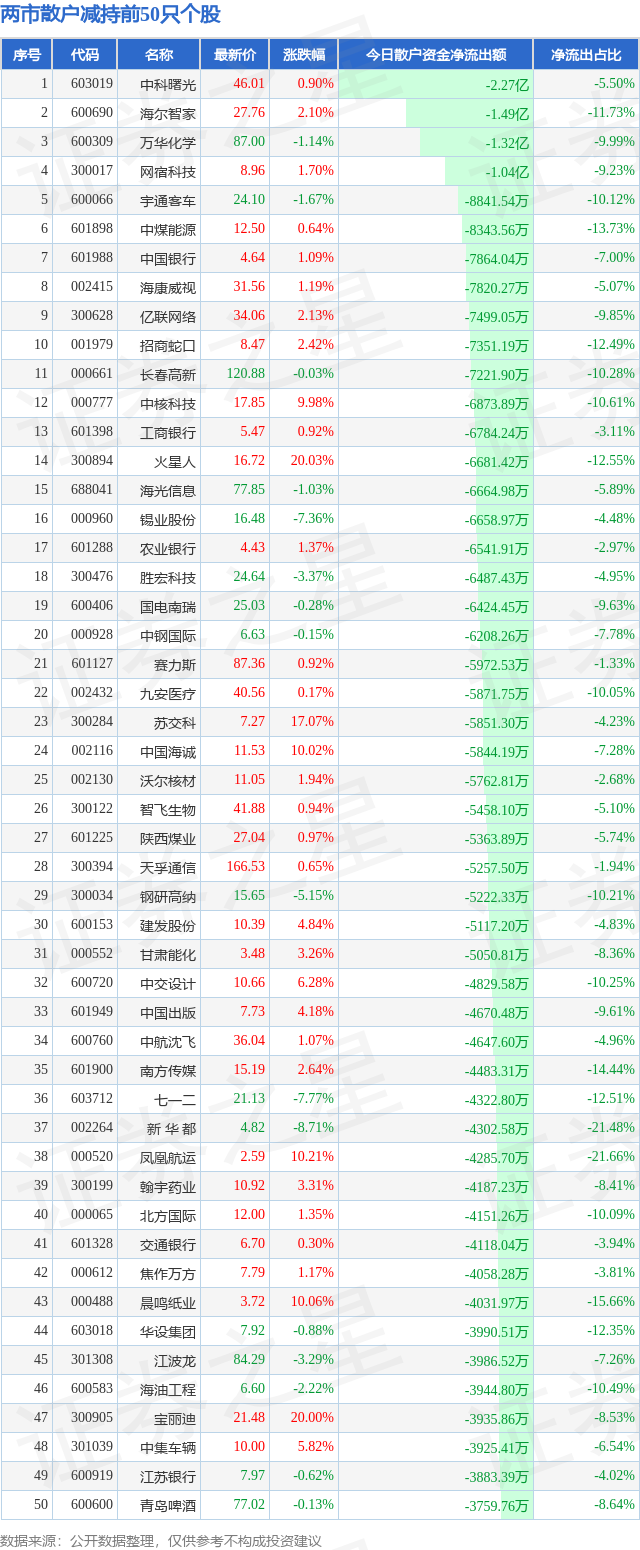Image resolution: width=640 pixels, height=1550 pixels.
Task: Select stock name 中国出版
Action: pyautogui.click(x=168, y=1012)
